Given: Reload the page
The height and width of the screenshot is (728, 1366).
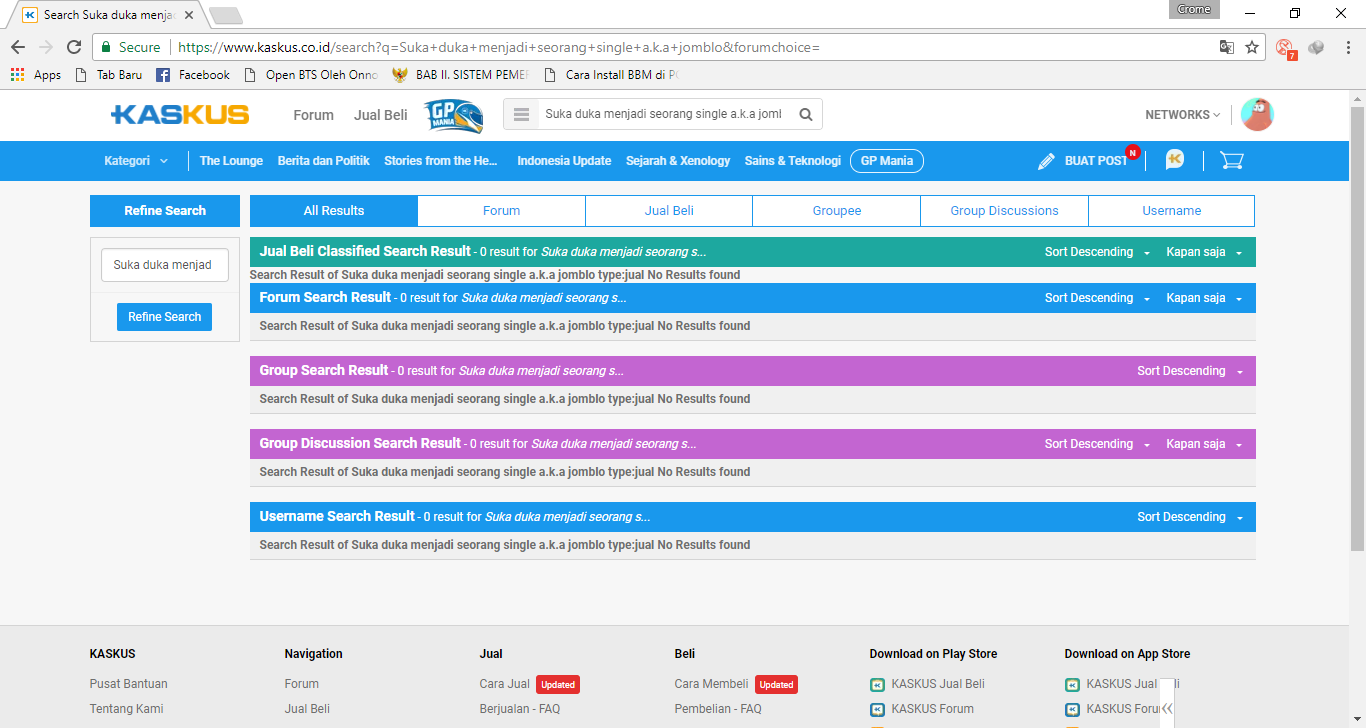Looking at the screenshot, I should 74,47.
